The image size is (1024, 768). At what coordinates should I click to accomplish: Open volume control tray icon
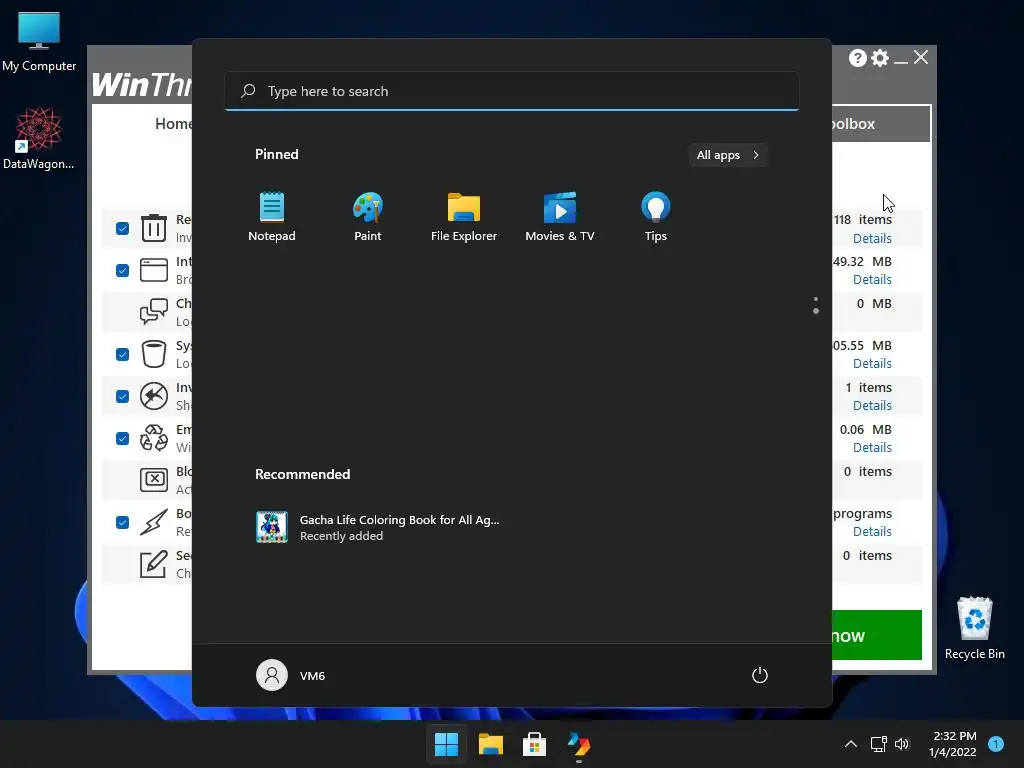[902, 744]
